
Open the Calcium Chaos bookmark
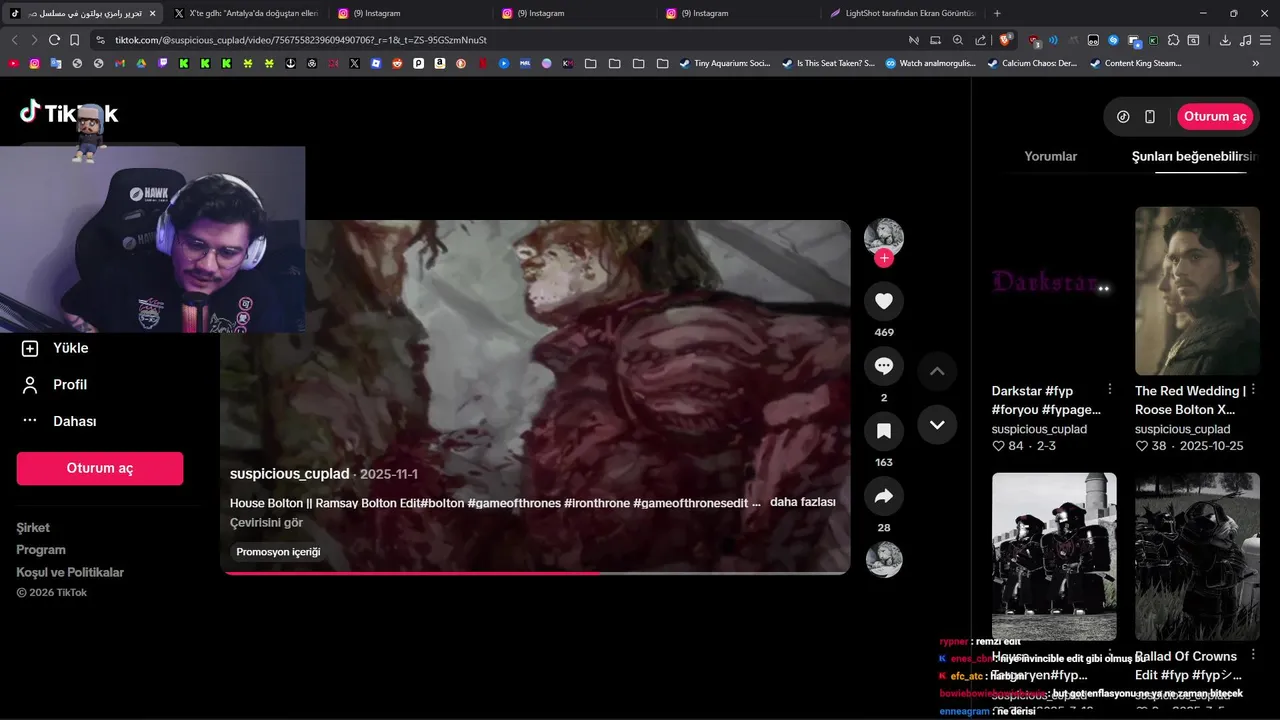point(1032,63)
